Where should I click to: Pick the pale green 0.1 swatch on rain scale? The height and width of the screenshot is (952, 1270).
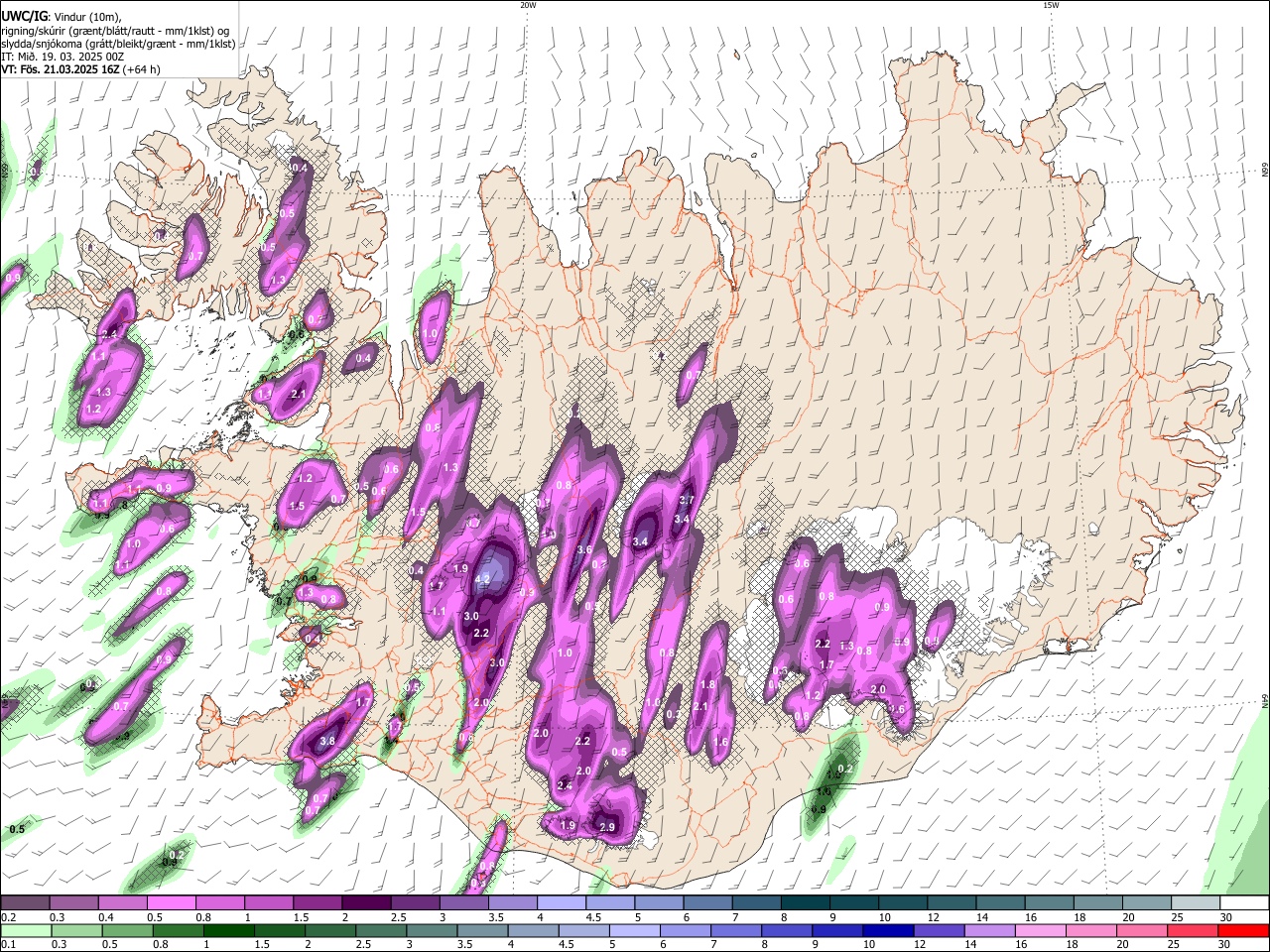coord(26,930)
